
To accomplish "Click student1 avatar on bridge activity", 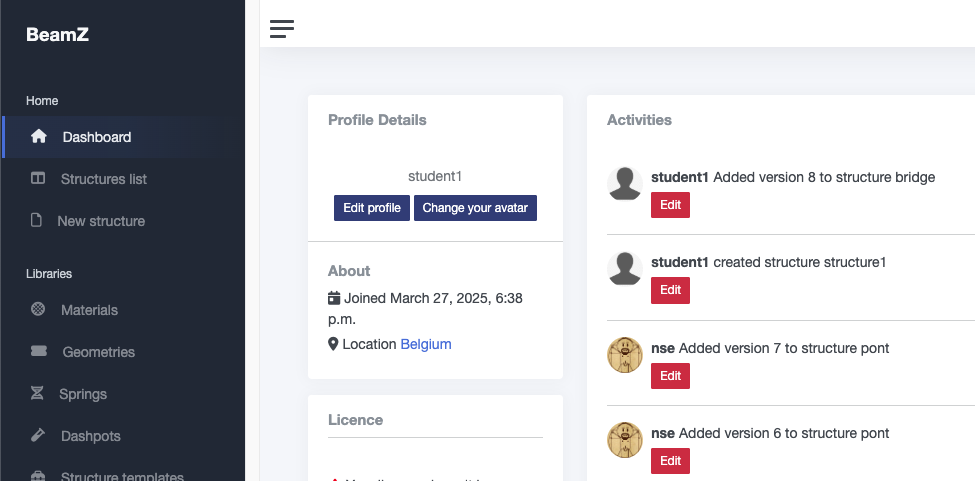I will pyautogui.click(x=625, y=183).
